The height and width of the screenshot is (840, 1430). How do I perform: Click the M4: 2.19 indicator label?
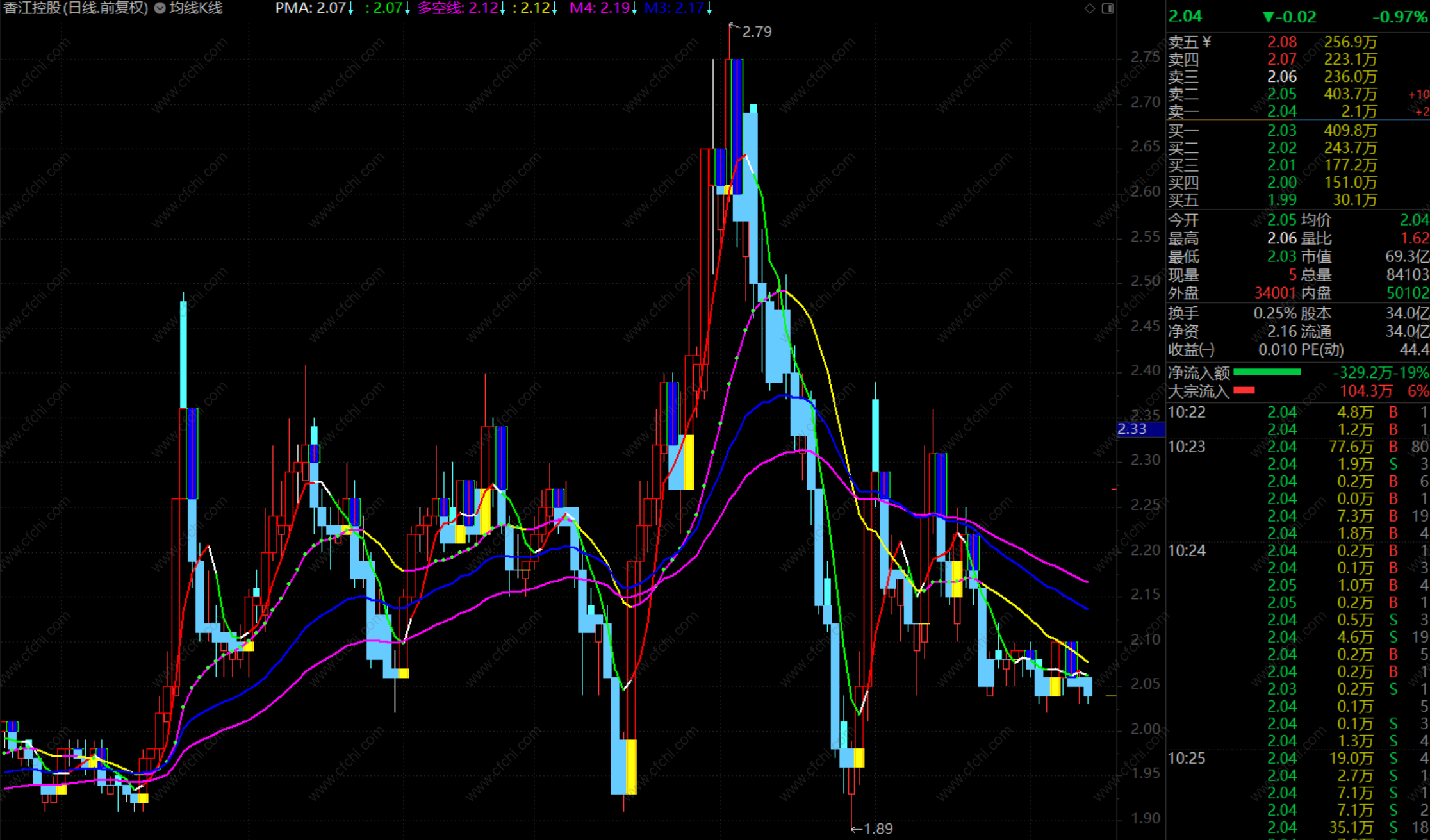tap(599, 8)
